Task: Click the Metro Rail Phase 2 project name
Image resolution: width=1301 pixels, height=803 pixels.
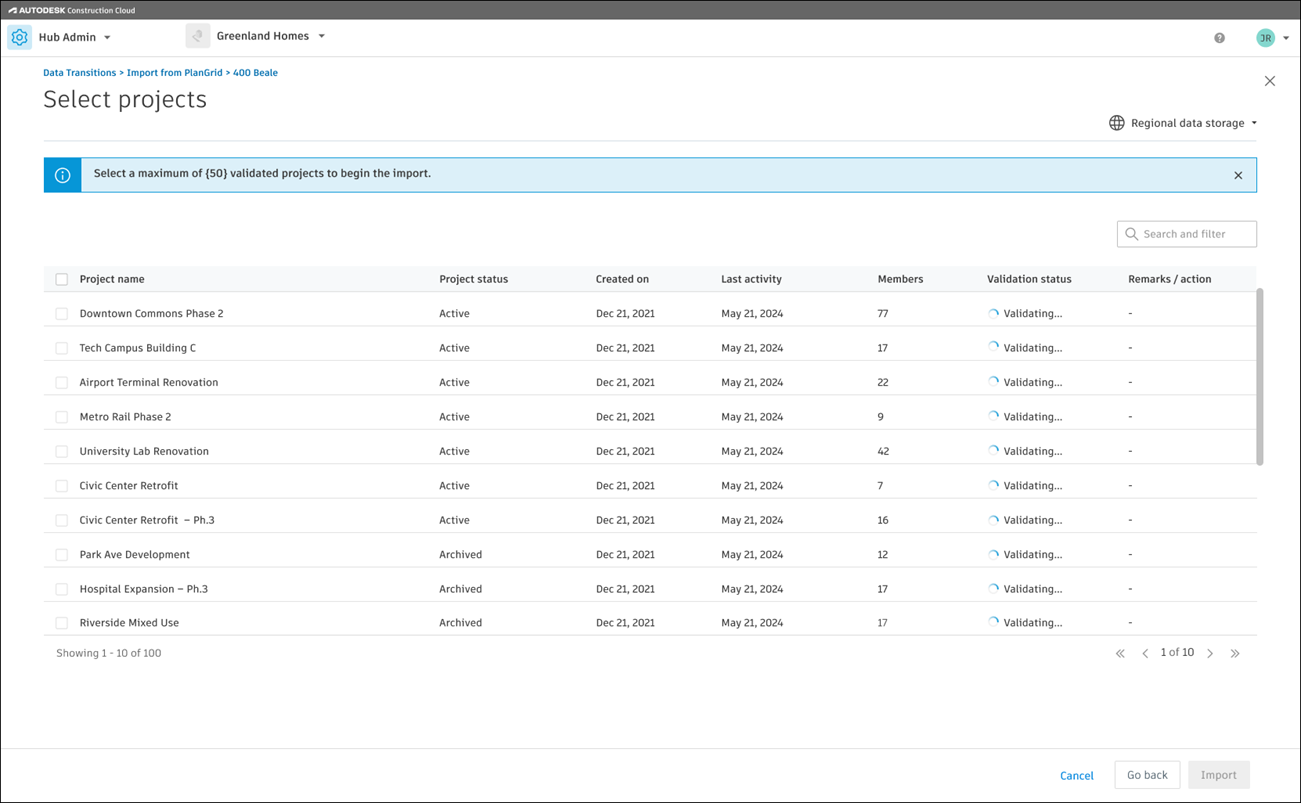Action: pos(125,417)
